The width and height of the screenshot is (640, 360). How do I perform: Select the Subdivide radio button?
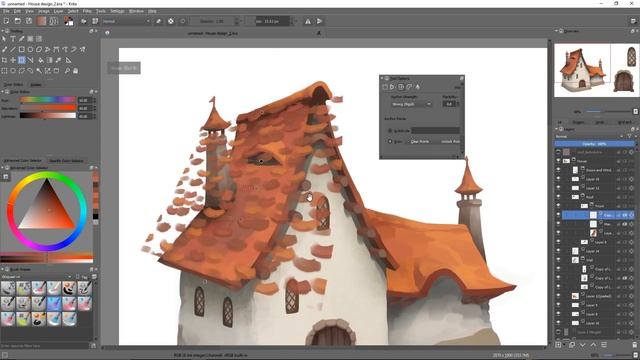coord(390,131)
